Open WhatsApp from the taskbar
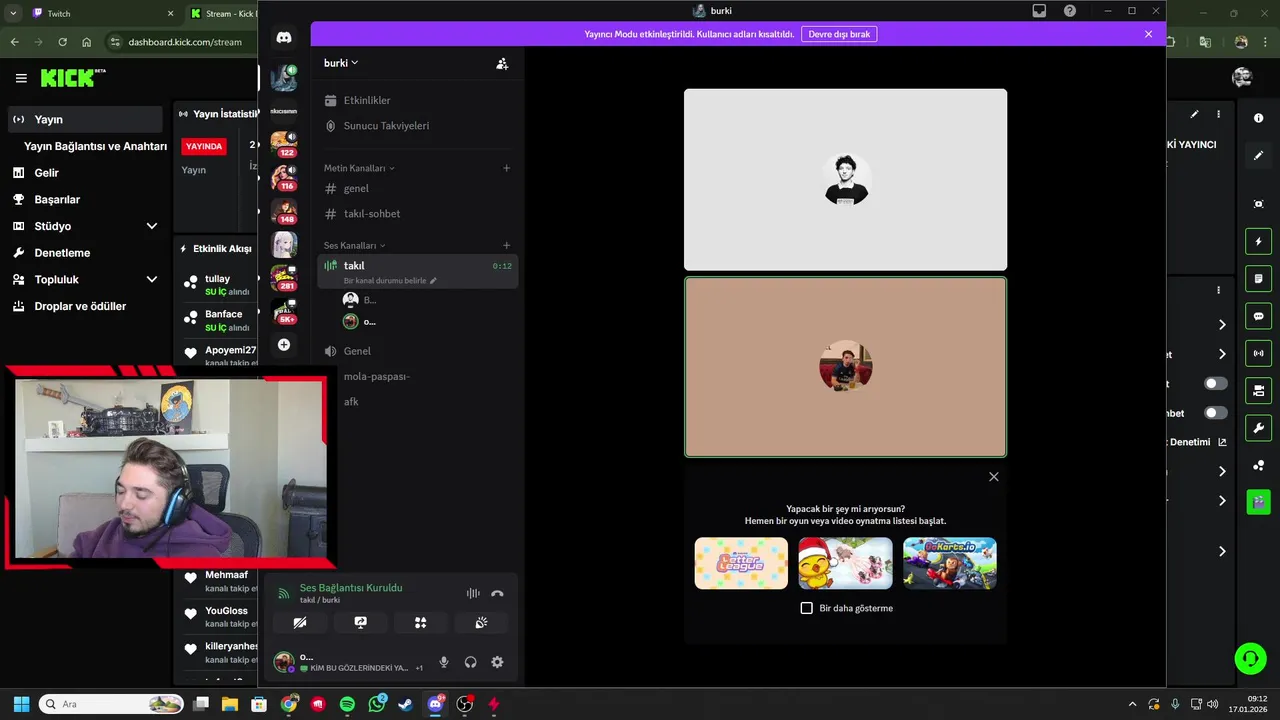Image resolution: width=1280 pixels, height=720 pixels. [x=376, y=704]
